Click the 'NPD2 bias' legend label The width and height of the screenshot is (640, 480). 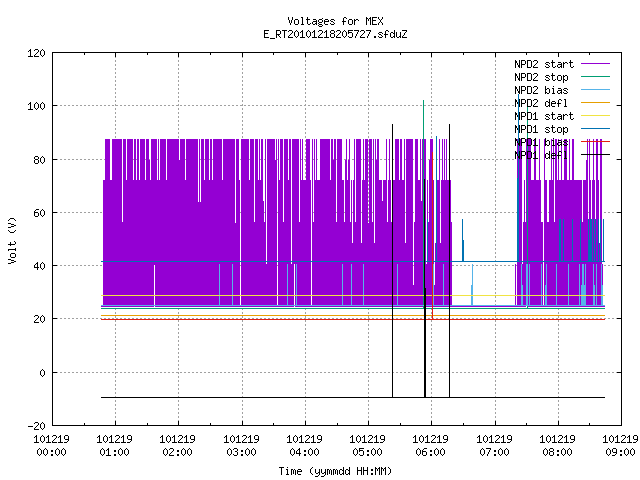pyautogui.click(x=541, y=90)
